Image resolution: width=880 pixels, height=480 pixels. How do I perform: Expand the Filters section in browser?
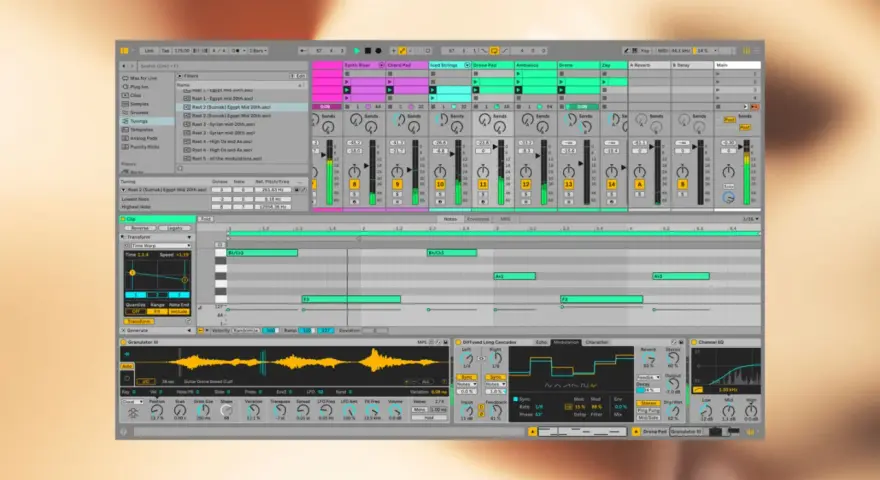coord(180,76)
